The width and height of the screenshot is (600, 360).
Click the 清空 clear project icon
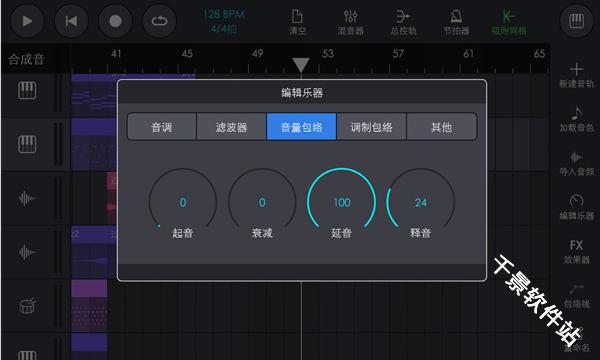coord(297,22)
